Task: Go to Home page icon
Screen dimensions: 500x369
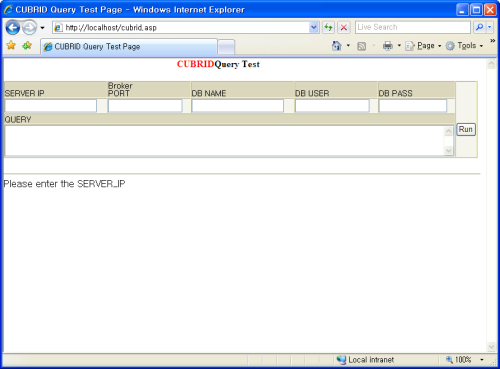Action: tap(337, 46)
